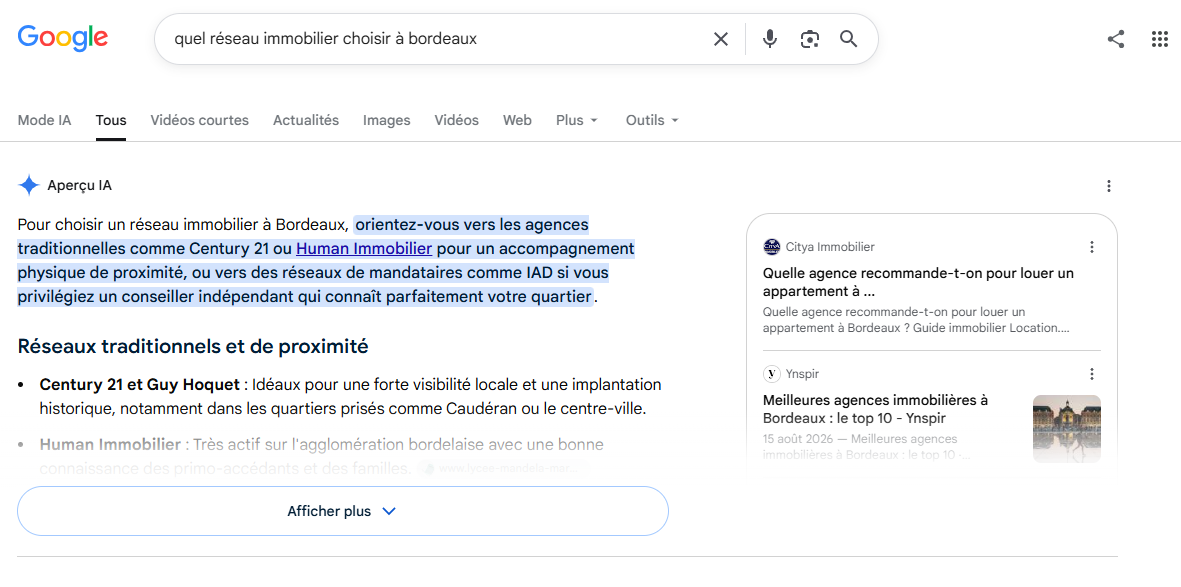
Task: Click the "Aperçu IA" label
Action: (x=79, y=185)
